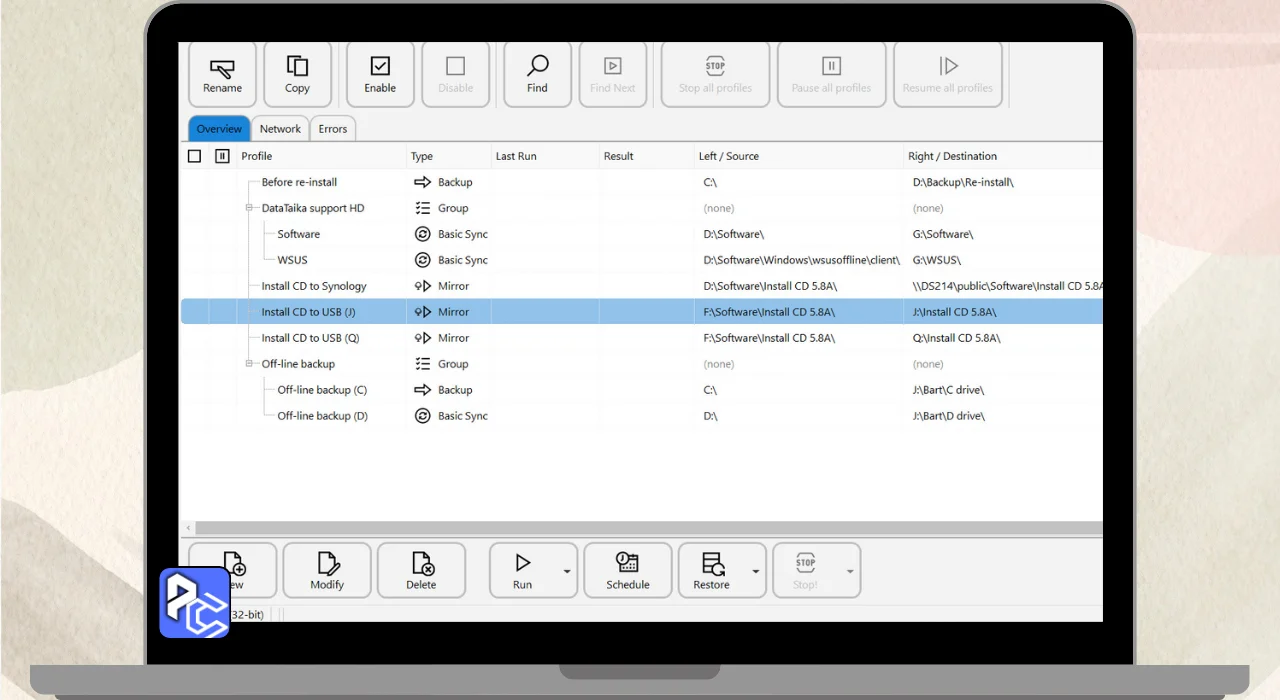Click the Rename toolbar icon
Screen dimensions: 1280x700
pos(222,68)
